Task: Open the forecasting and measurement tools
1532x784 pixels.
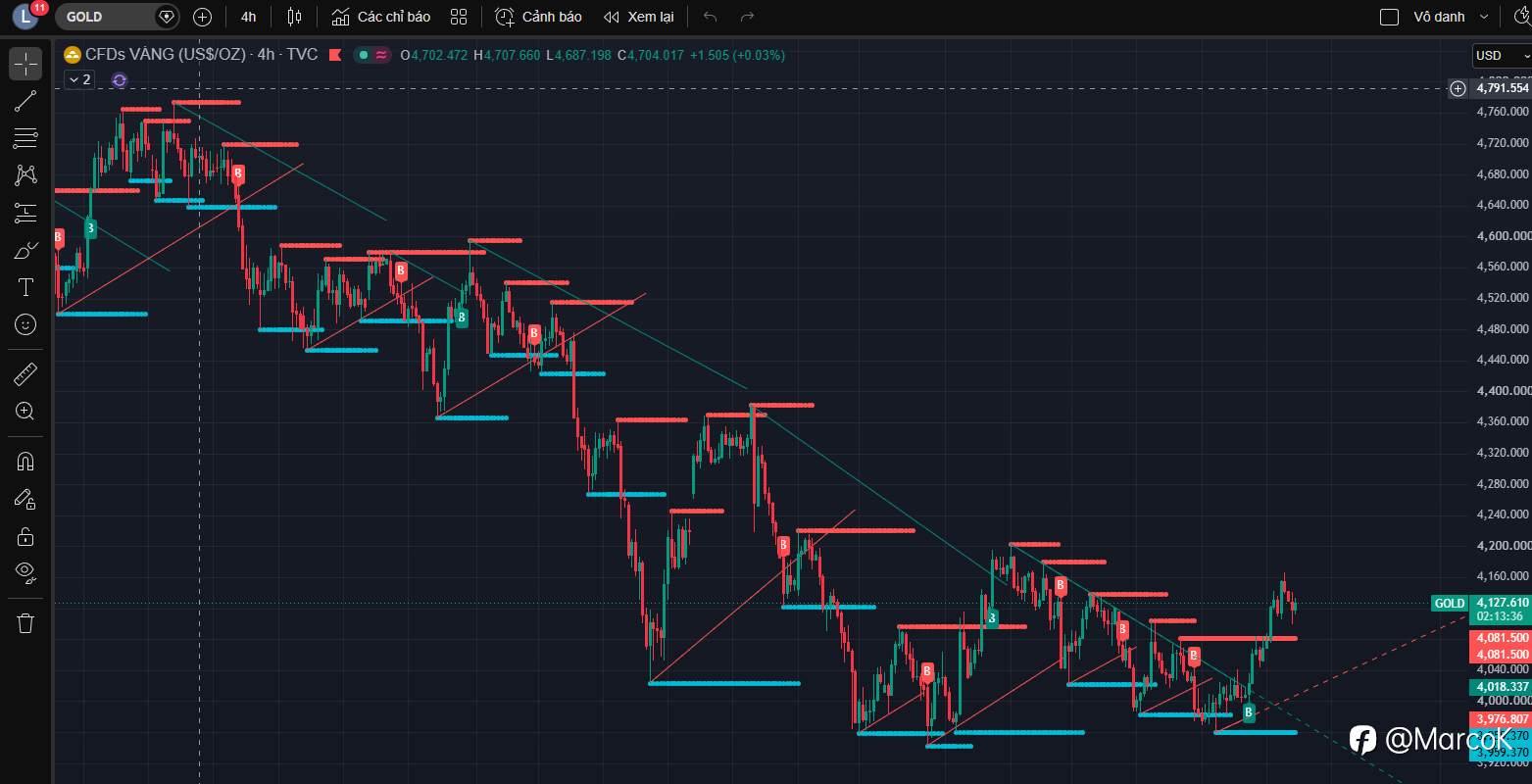Action: point(25,212)
